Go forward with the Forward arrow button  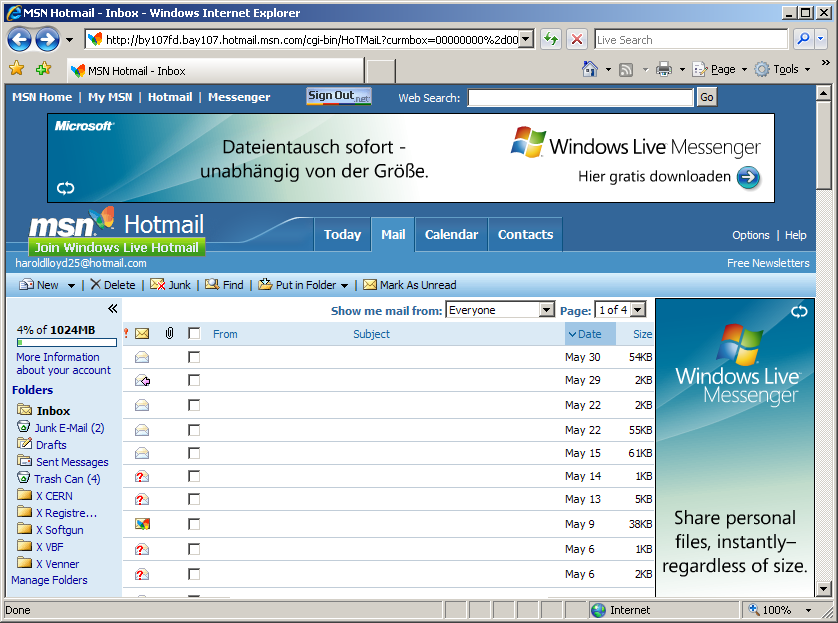coord(48,40)
